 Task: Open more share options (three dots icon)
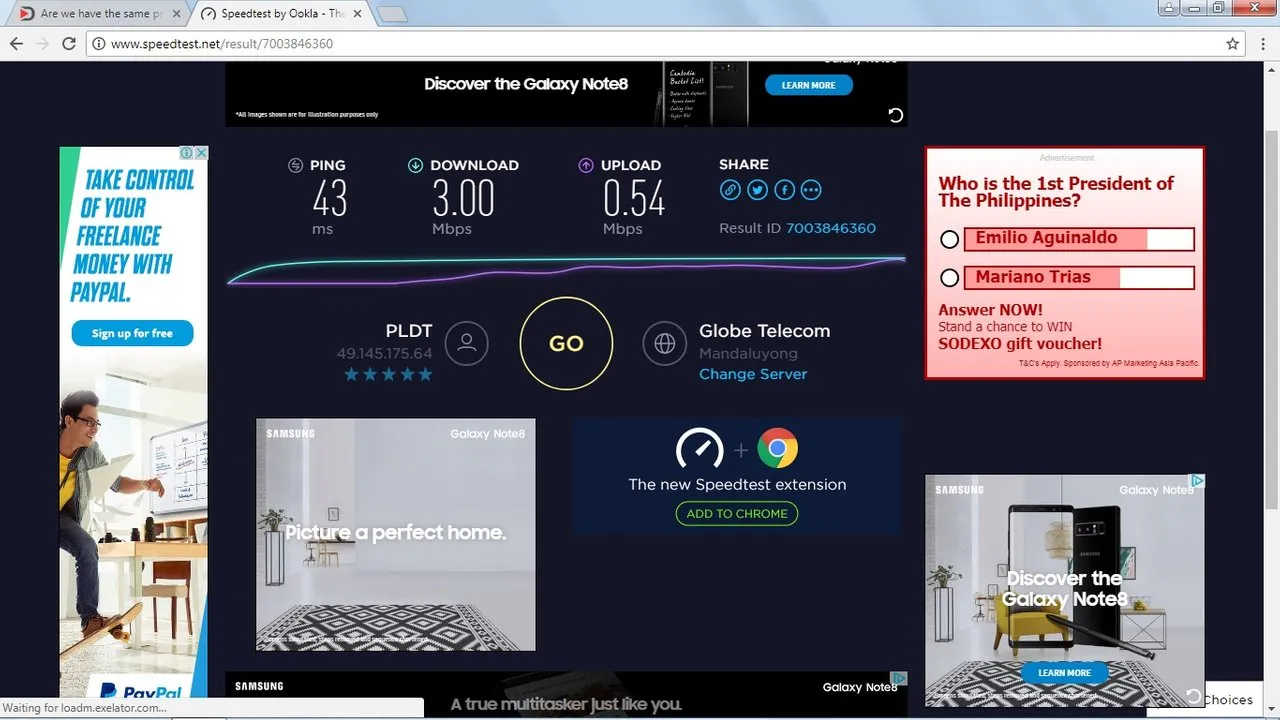(x=811, y=190)
